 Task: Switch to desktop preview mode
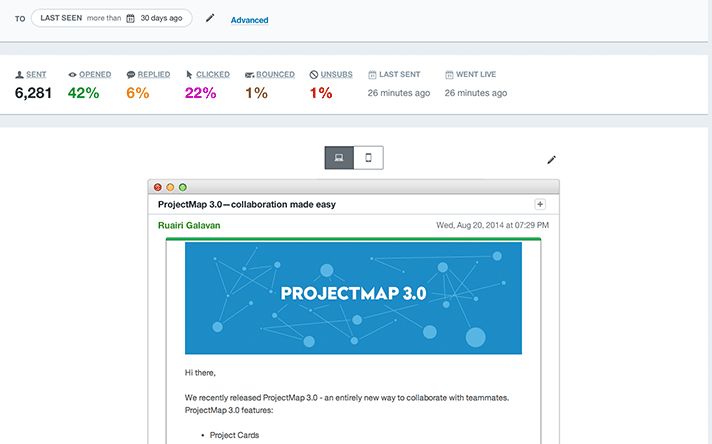pos(339,158)
